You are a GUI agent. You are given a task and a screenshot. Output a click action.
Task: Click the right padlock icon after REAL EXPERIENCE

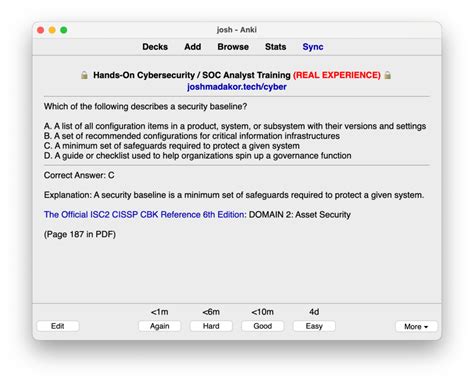pos(387,75)
